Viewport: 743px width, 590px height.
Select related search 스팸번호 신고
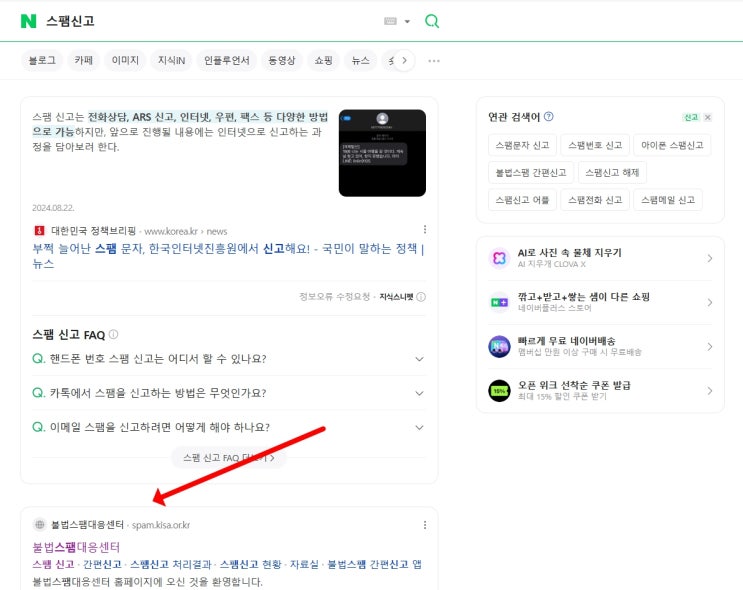pyautogui.click(x=595, y=145)
